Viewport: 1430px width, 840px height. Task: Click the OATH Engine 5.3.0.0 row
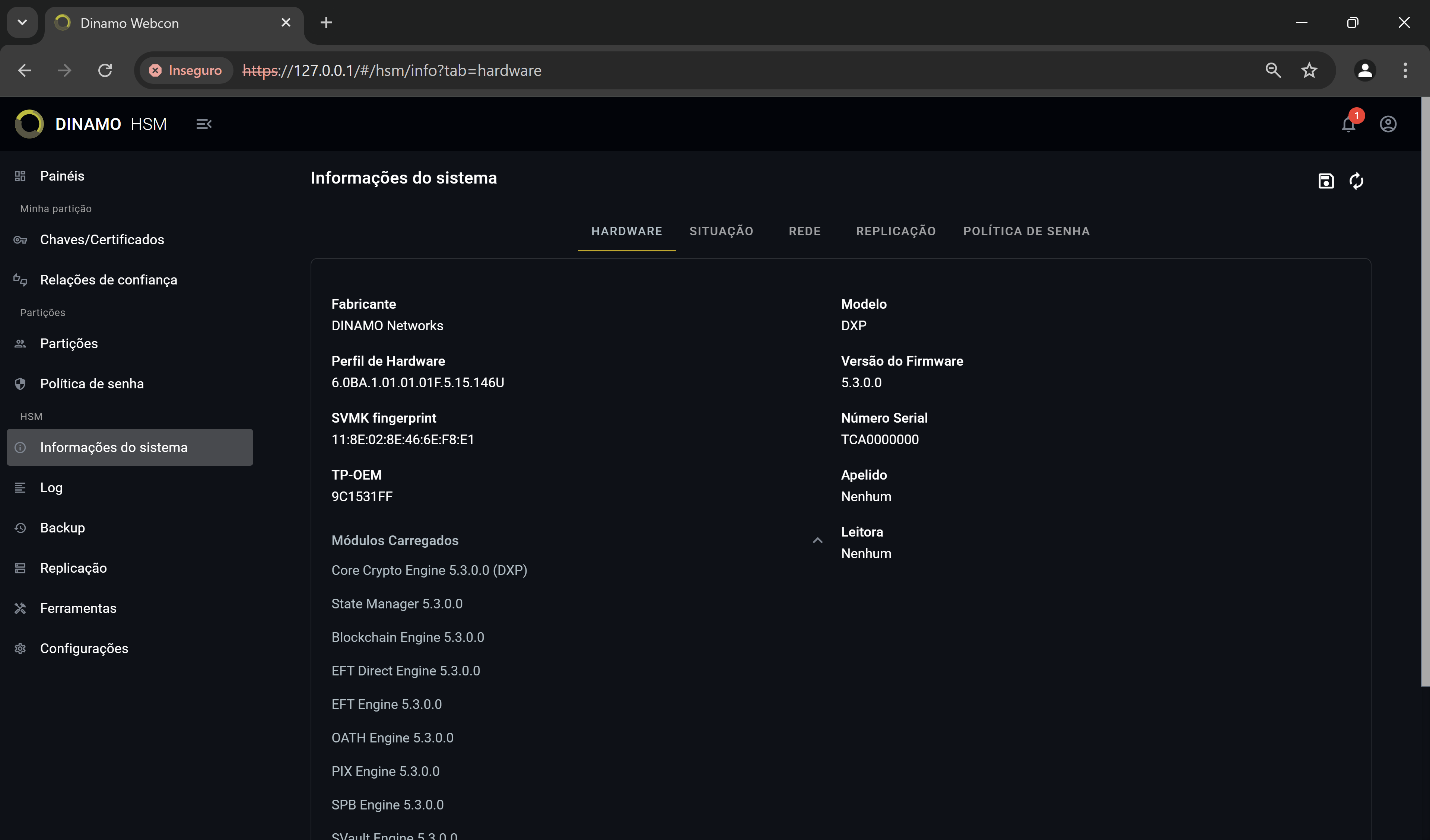click(393, 738)
